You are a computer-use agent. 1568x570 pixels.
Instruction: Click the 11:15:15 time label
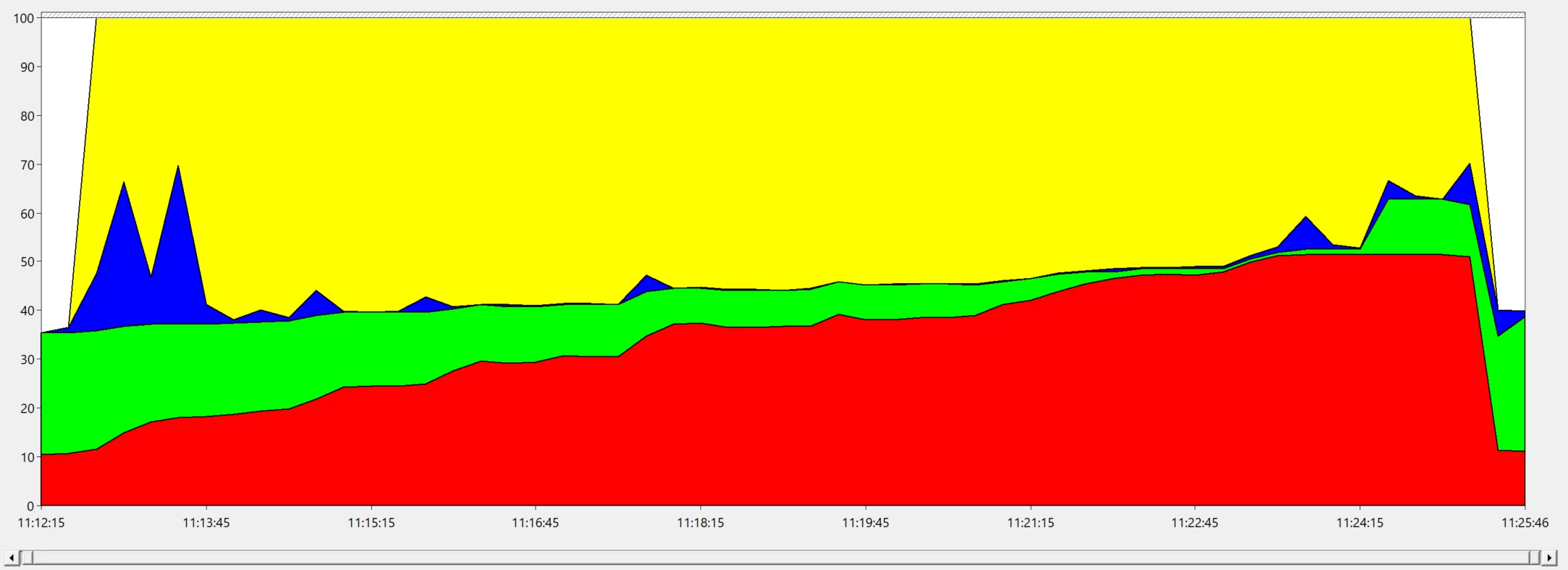pos(371,523)
